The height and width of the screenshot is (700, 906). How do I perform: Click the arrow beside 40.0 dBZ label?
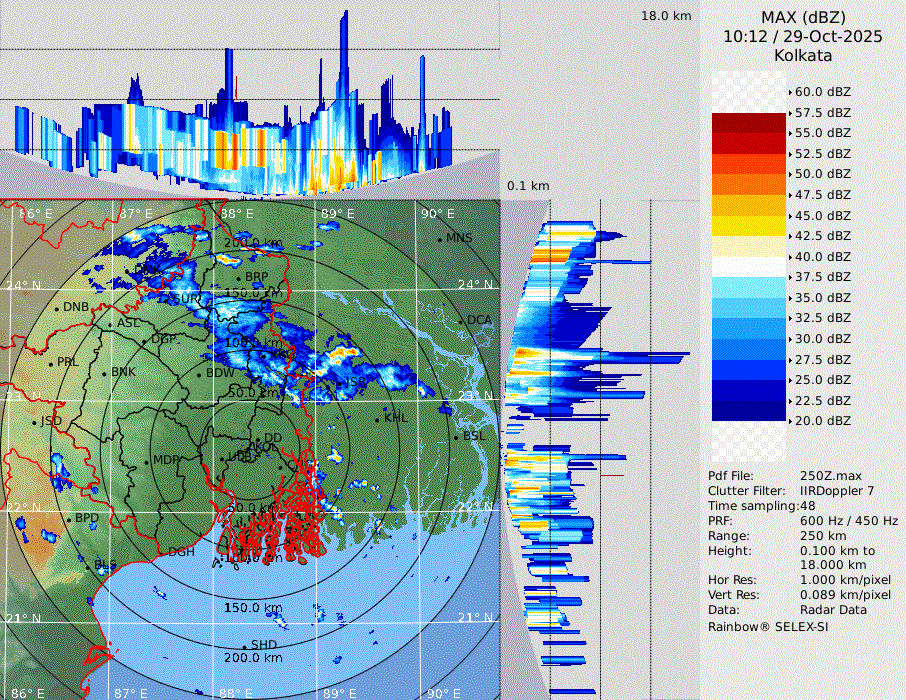[x=790, y=257]
